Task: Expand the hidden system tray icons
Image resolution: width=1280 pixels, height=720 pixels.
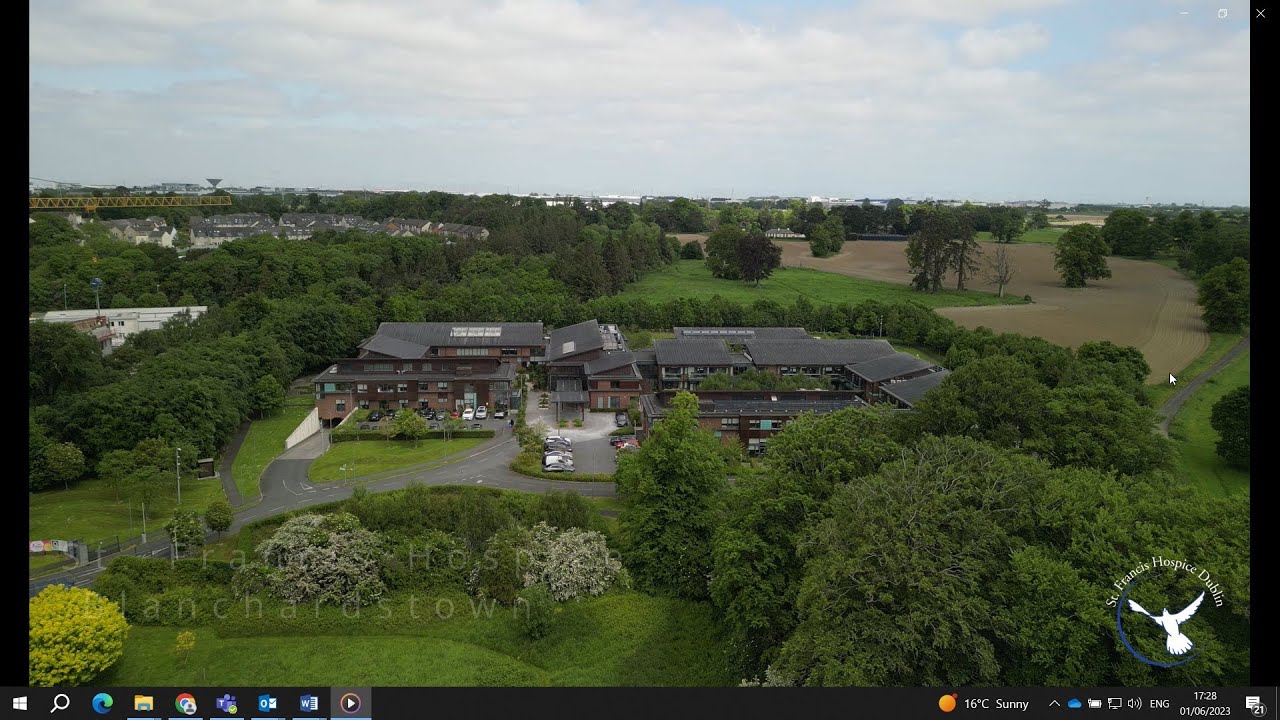Action: pos(1054,704)
